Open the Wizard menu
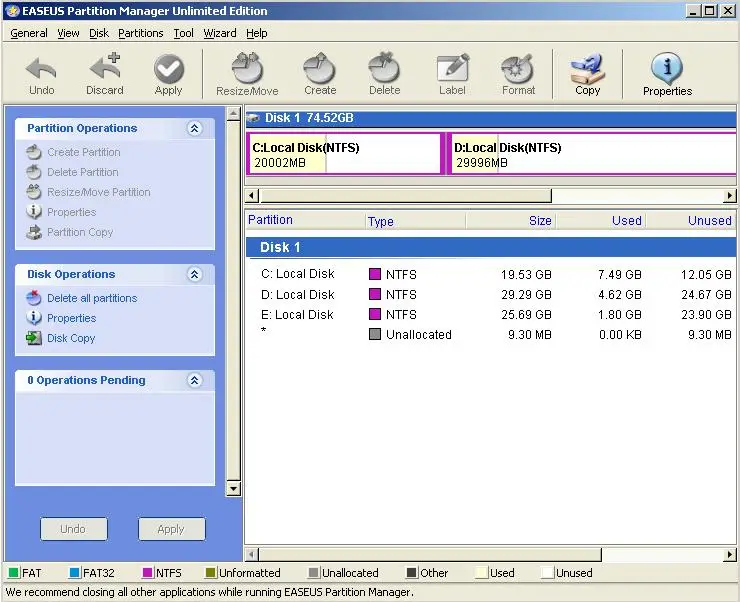This screenshot has height=602, width=740. [x=220, y=33]
